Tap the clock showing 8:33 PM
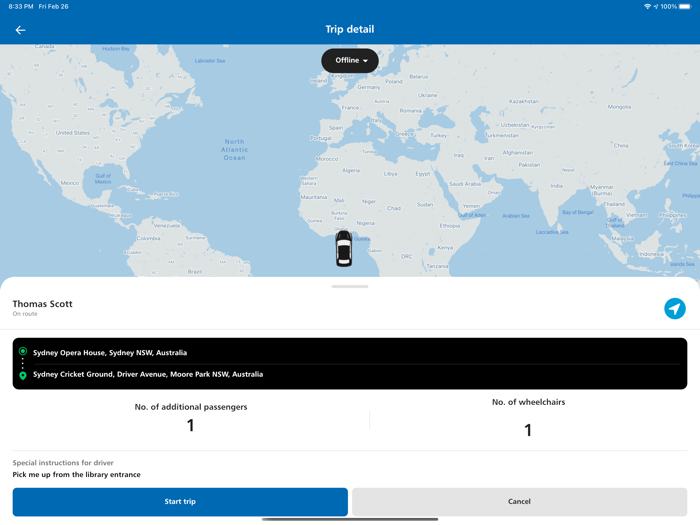700x525 pixels. pyautogui.click(x=21, y=7)
